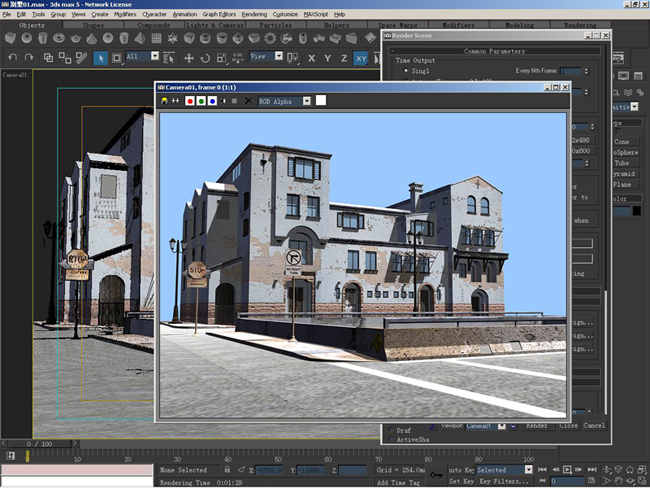Open the All selection filter dropdown
Image resolution: width=650 pixels, height=488 pixels.
(155, 56)
